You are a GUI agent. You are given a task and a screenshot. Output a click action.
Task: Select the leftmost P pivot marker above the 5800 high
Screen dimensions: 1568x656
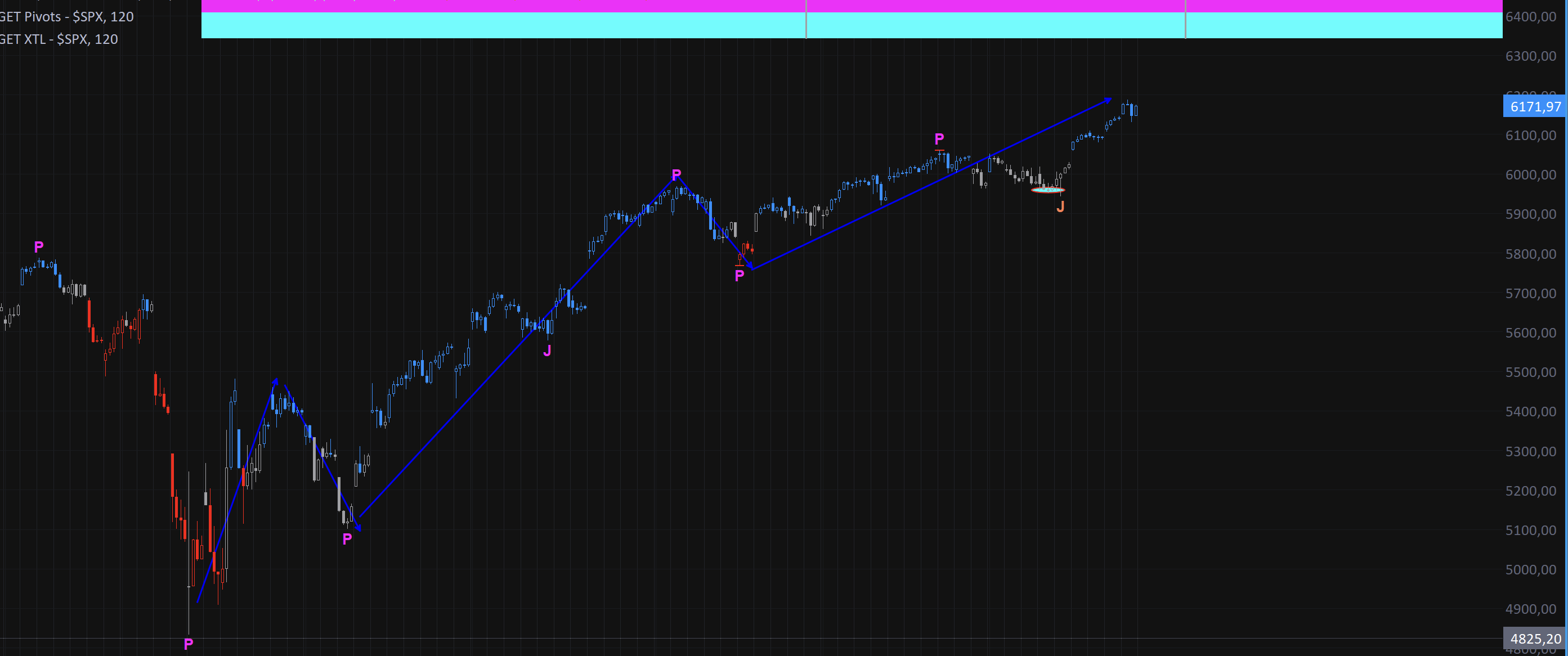tap(39, 246)
